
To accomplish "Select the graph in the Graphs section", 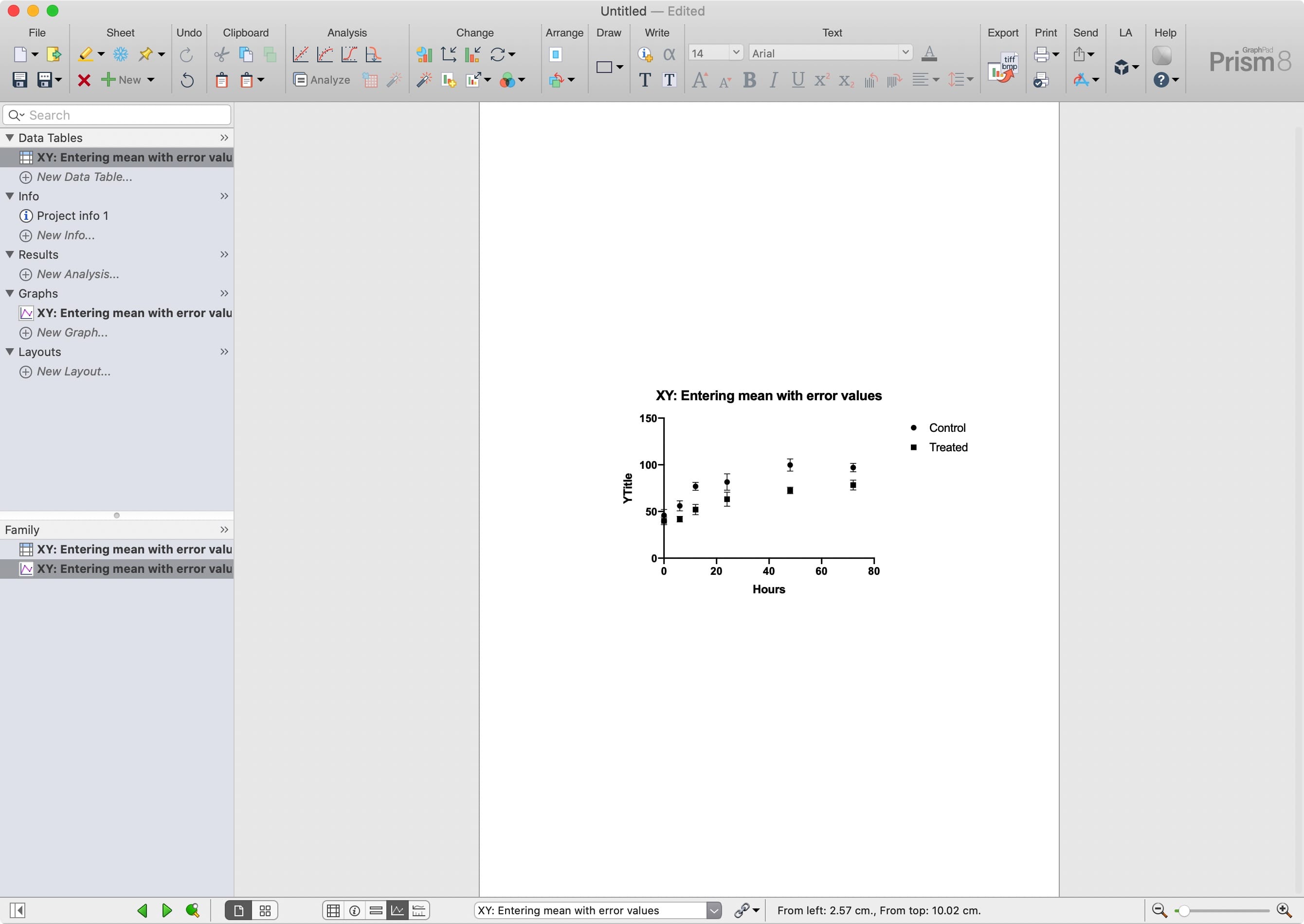I will point(134,313).
